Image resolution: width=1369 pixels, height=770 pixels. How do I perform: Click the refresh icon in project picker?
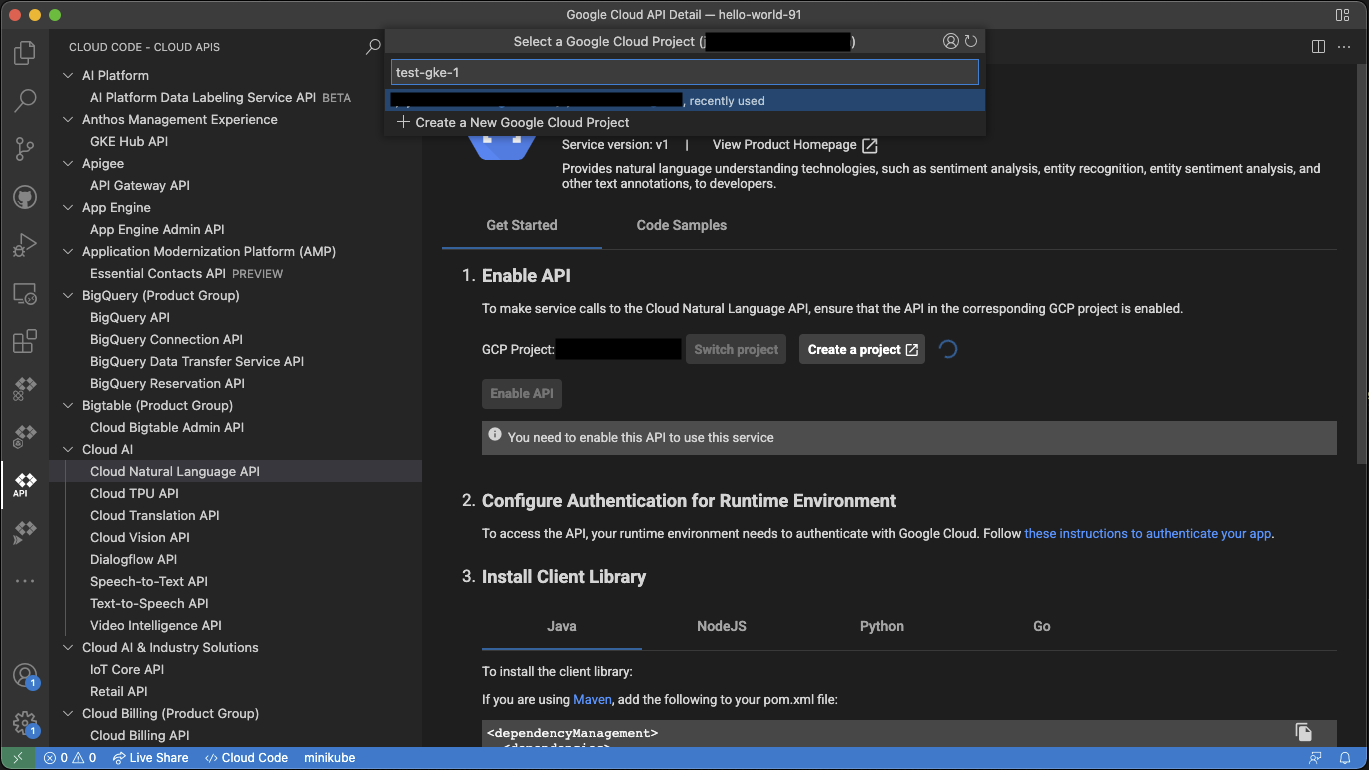click(971, 41)
